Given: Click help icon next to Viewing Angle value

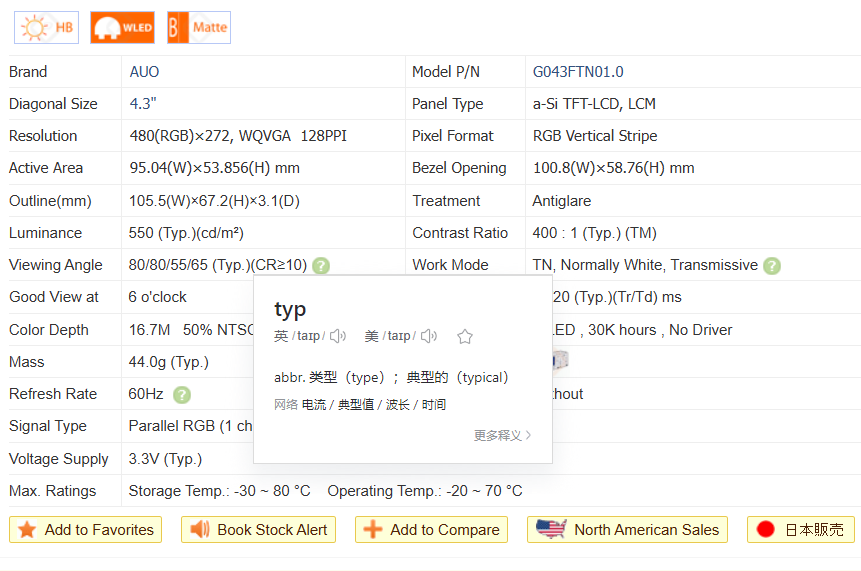Looking at the screenshot, I should coord(320,266).
